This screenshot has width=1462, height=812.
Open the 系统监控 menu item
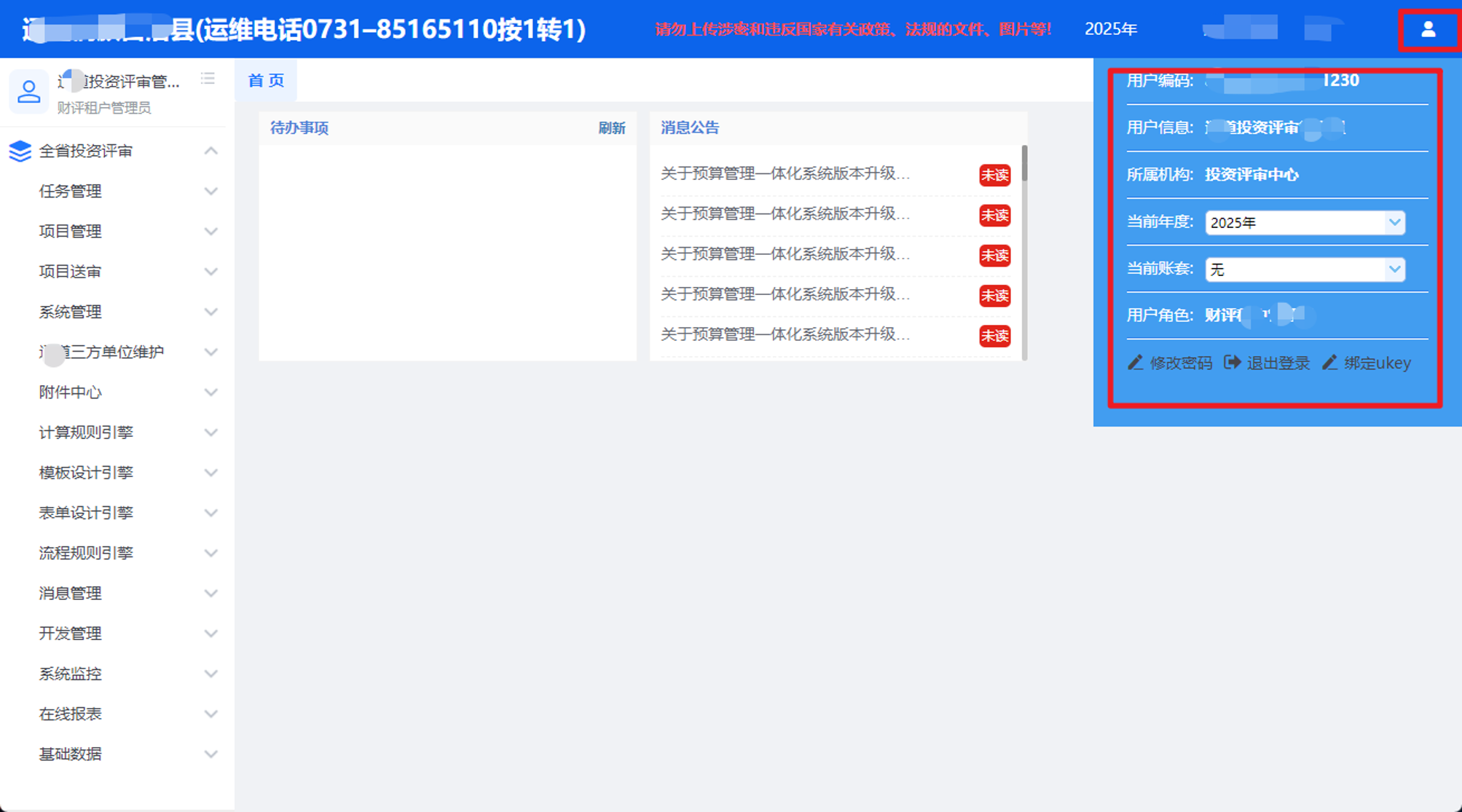117,674
